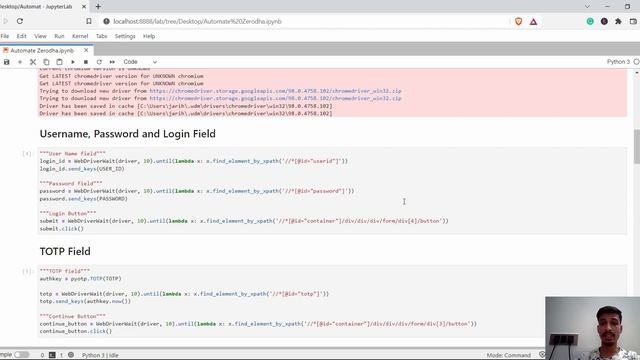
Task: Click the Mode: Command status text
Action: click(509, 355)
